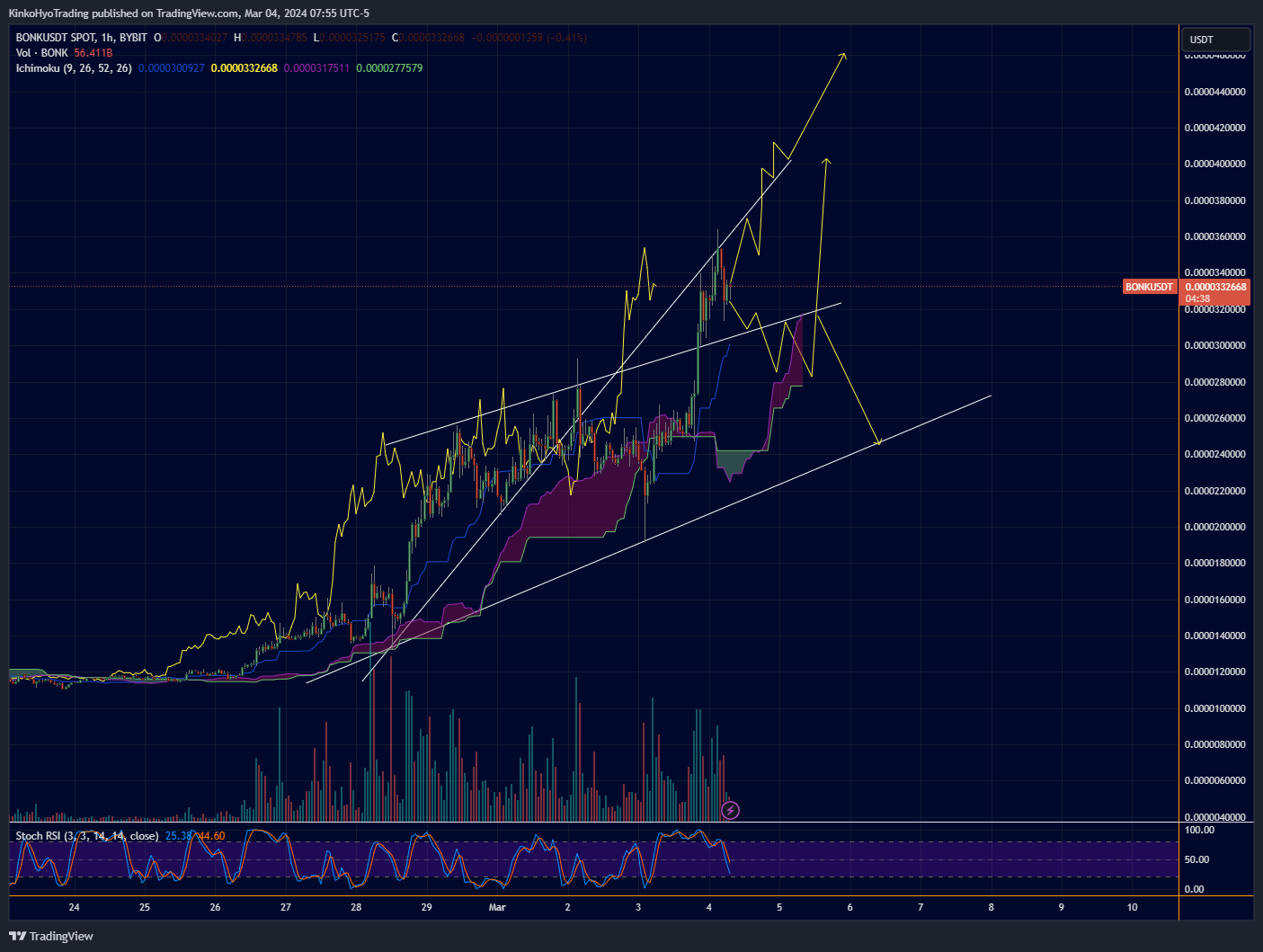Screen dimensions: 1263x952
Task: Open the USDT currency selector
Action: 1215,40
